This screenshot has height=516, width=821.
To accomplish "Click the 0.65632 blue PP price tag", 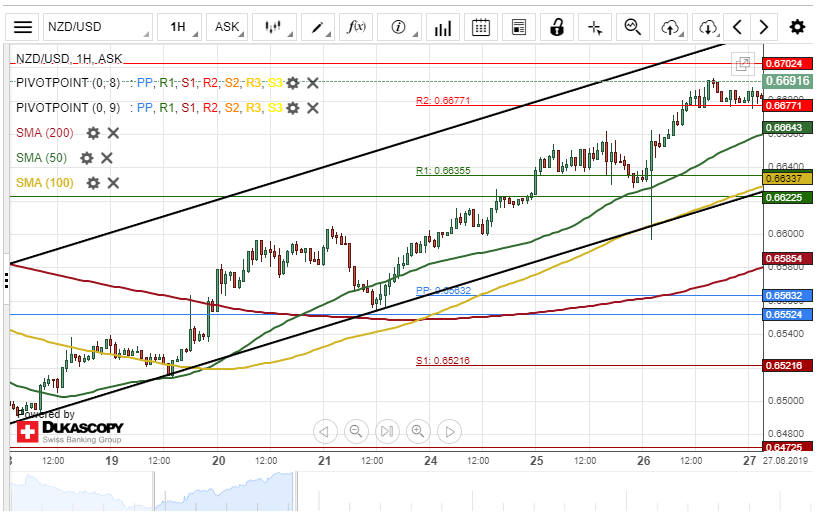I will tap(787, 295).
